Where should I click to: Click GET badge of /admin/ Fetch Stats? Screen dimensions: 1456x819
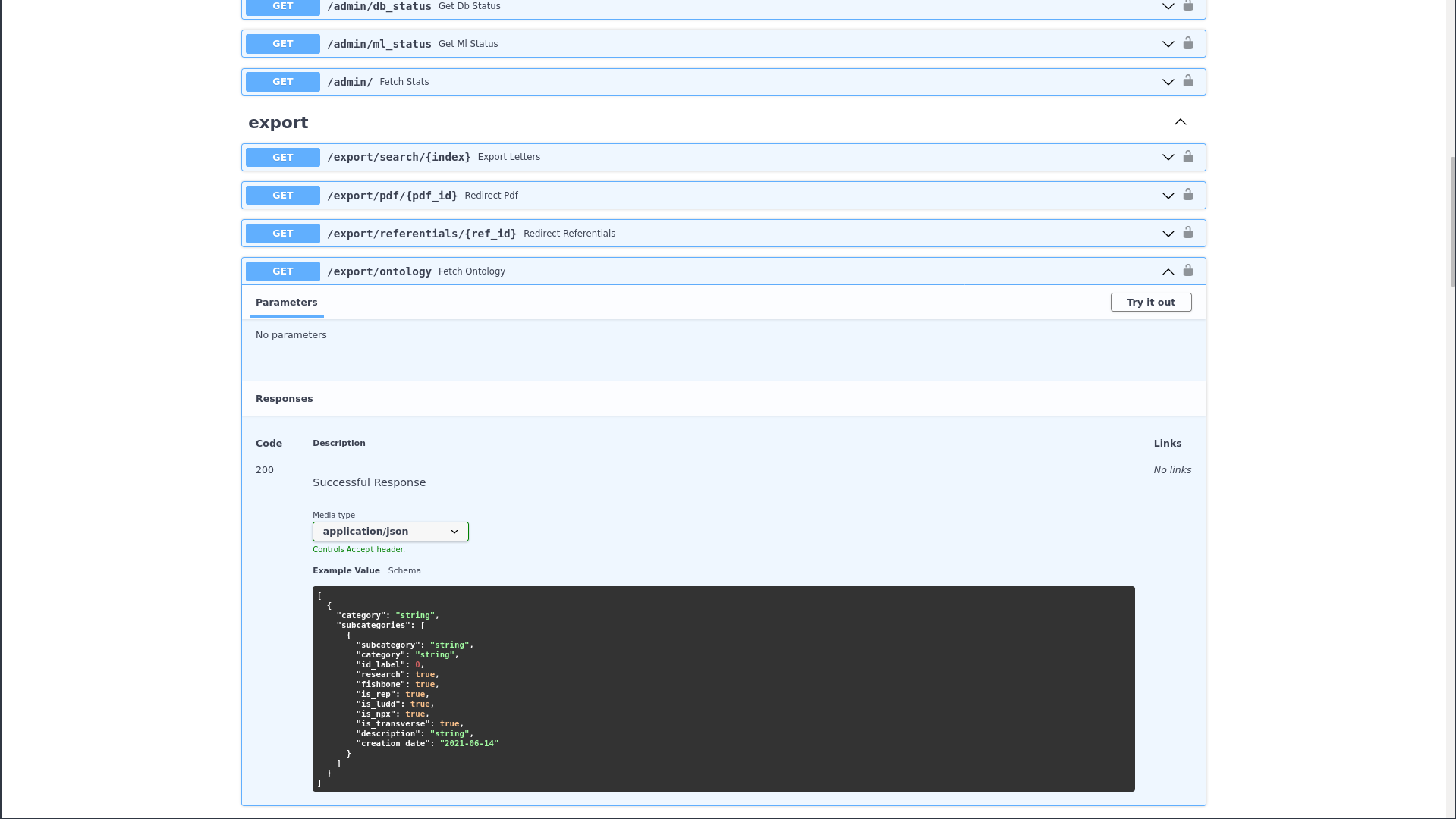coord(283,82)
